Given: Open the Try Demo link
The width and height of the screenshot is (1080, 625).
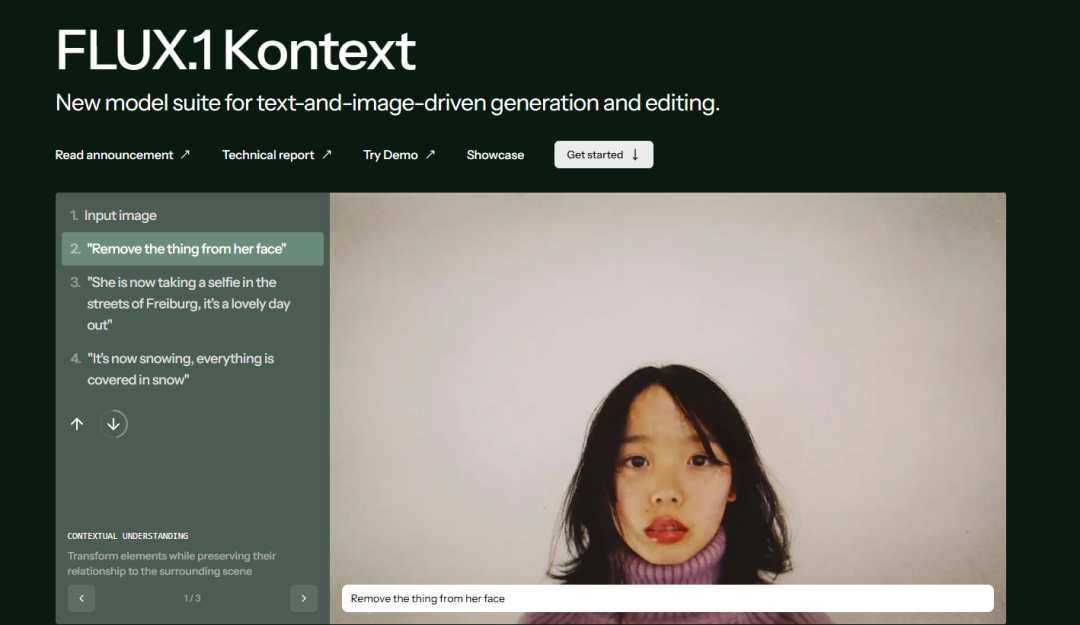Looking at the screenshot, I should [x=399, y=155].
